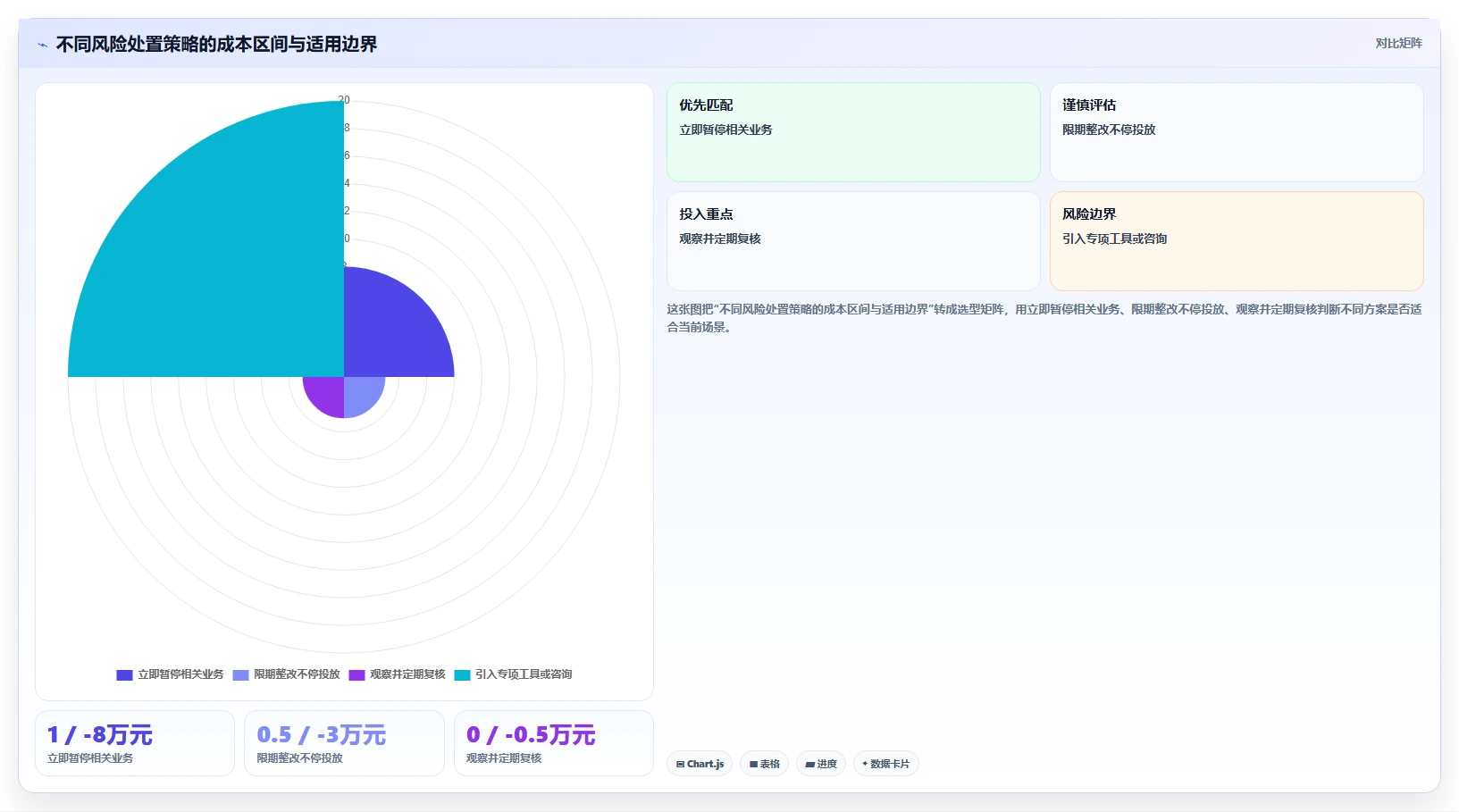Click the 1 / -8万元 stat card

(x=135, y=743)
